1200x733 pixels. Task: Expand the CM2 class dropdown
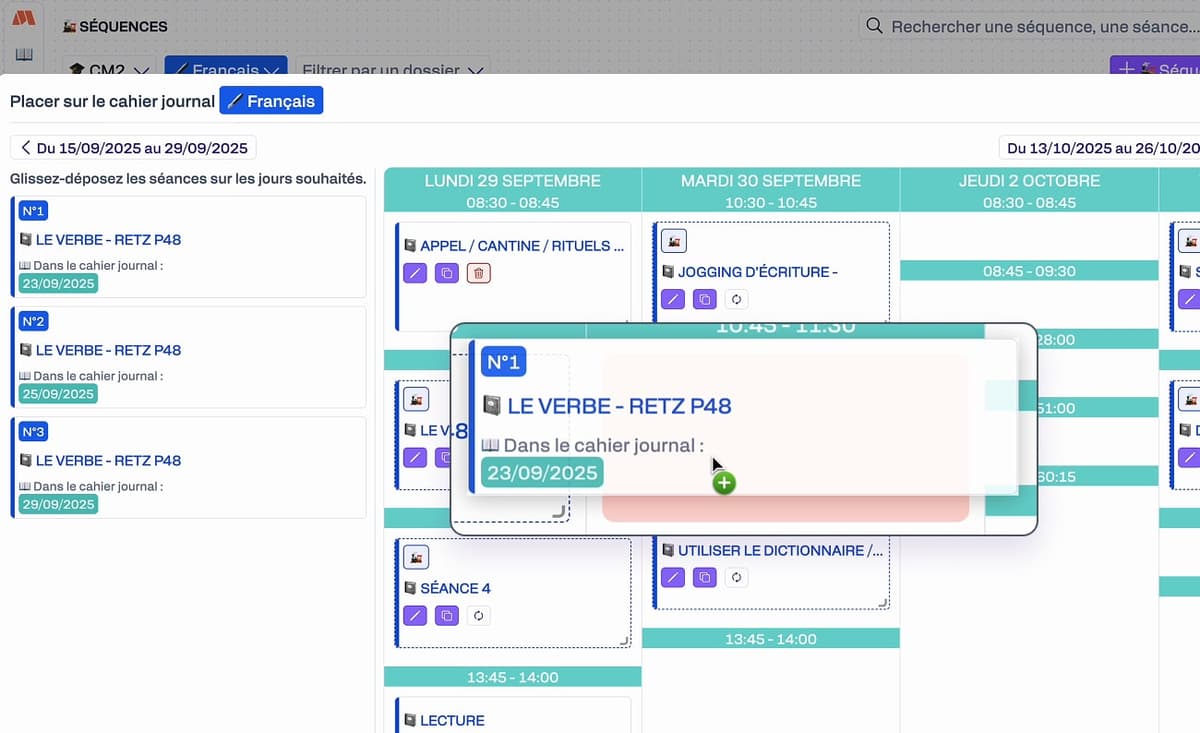109,70
